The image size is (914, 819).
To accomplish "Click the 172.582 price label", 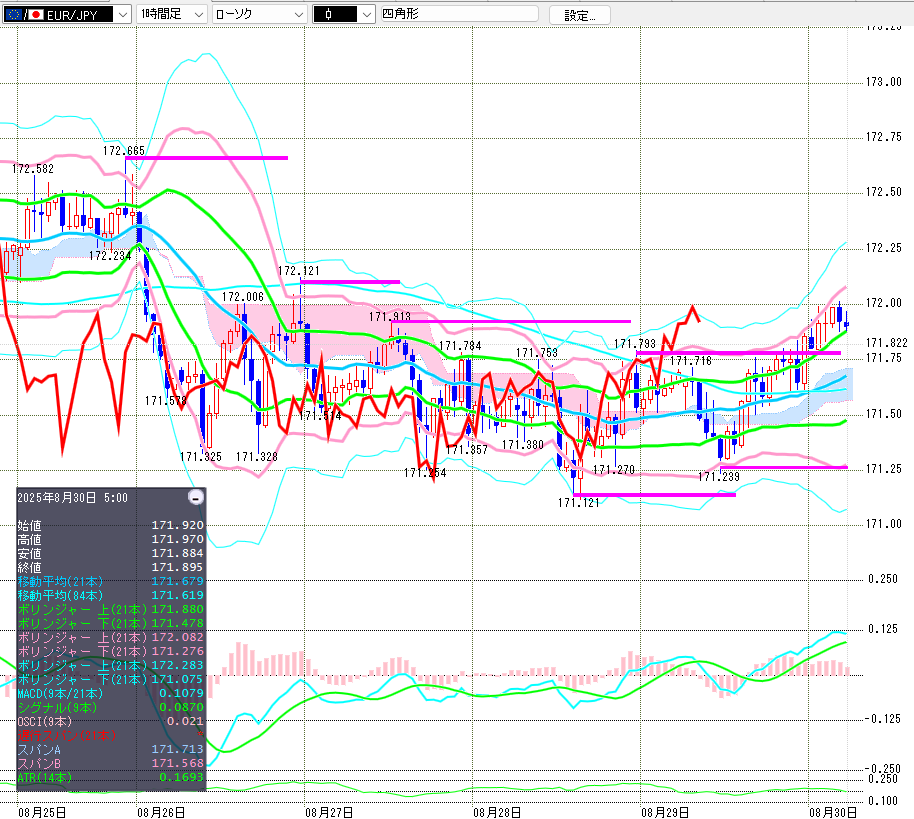I will (33, 169).
